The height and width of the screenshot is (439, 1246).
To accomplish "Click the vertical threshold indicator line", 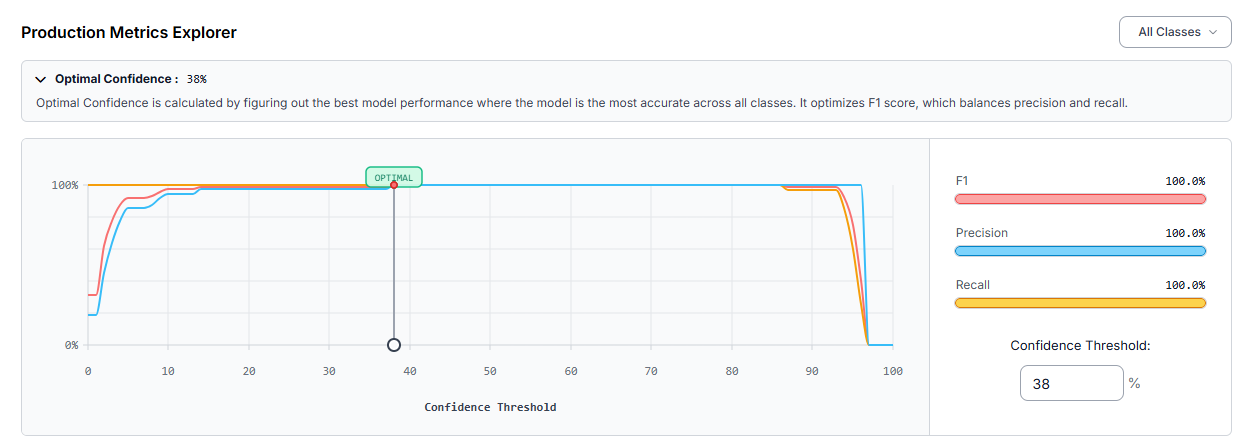I will click(x=394, y=264).
